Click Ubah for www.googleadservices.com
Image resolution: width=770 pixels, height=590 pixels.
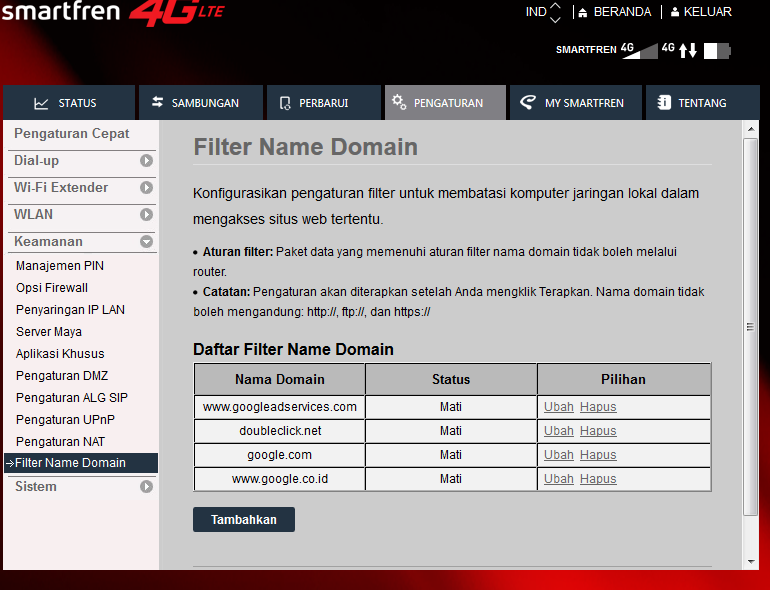[559, 407]
